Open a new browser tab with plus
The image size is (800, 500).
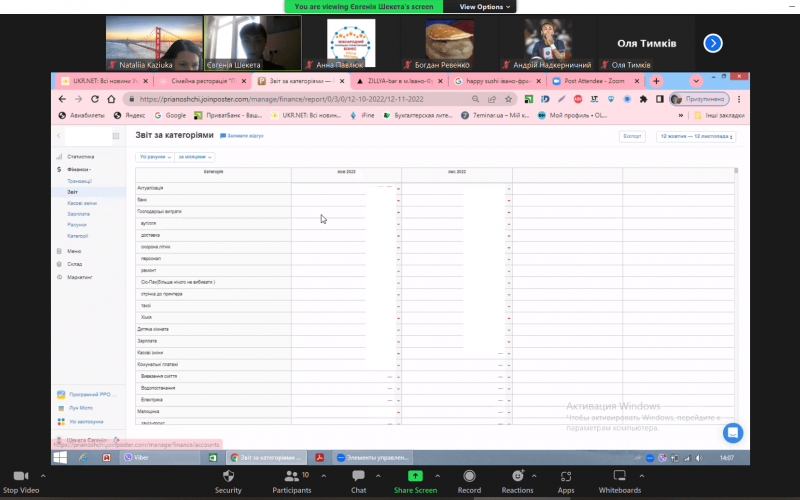[656, 81]
